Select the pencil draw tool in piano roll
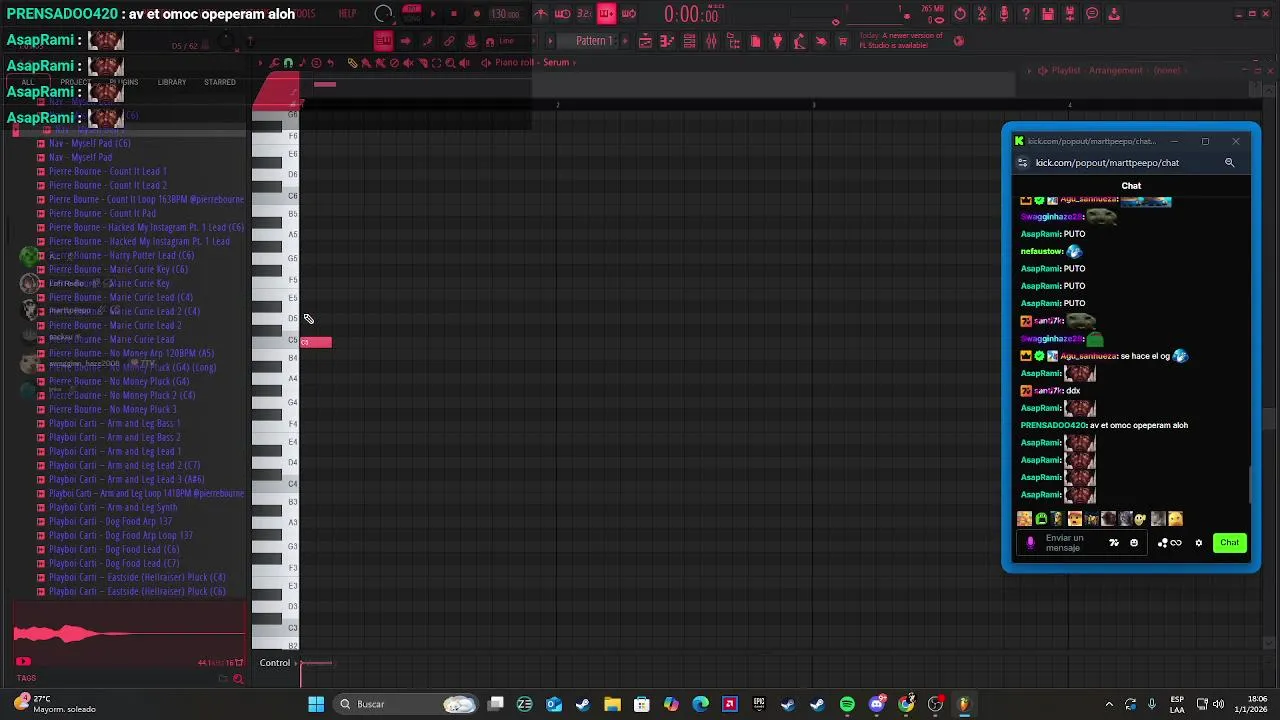The width and height of the screenshot is (1280, 720). [x=352, y=63]
